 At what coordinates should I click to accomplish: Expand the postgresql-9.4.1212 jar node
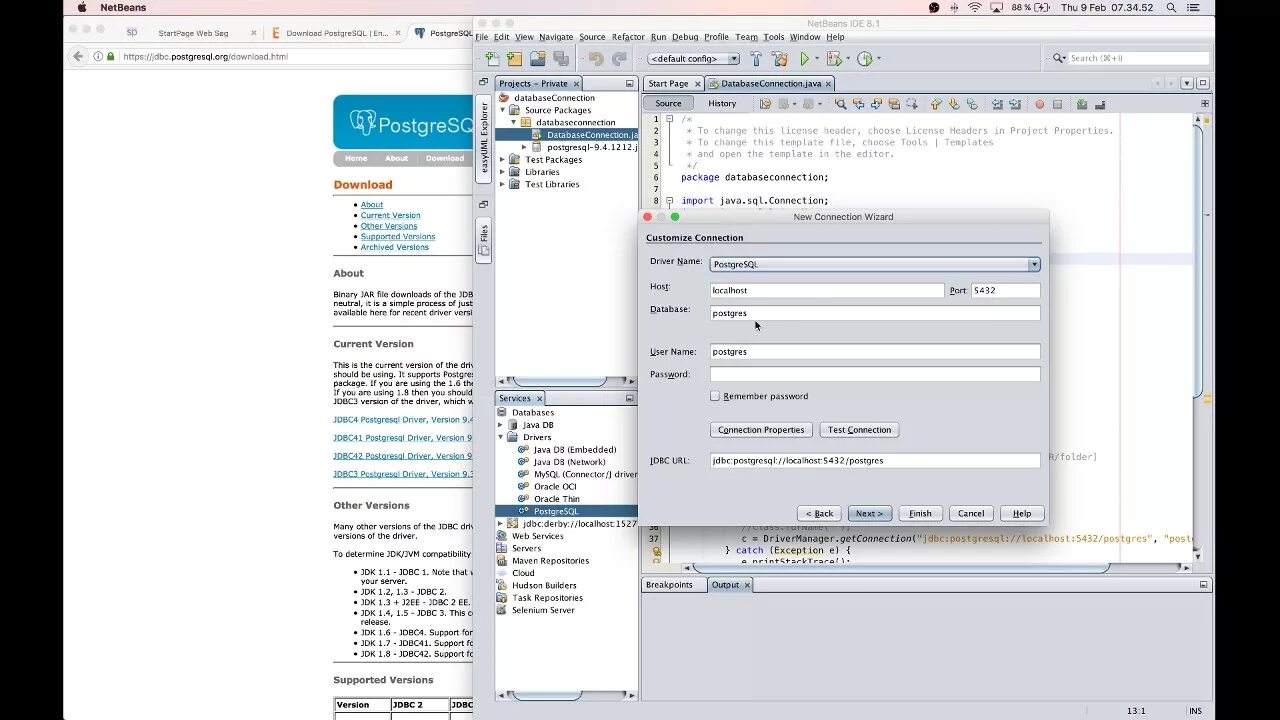click(x=524, y=147)
